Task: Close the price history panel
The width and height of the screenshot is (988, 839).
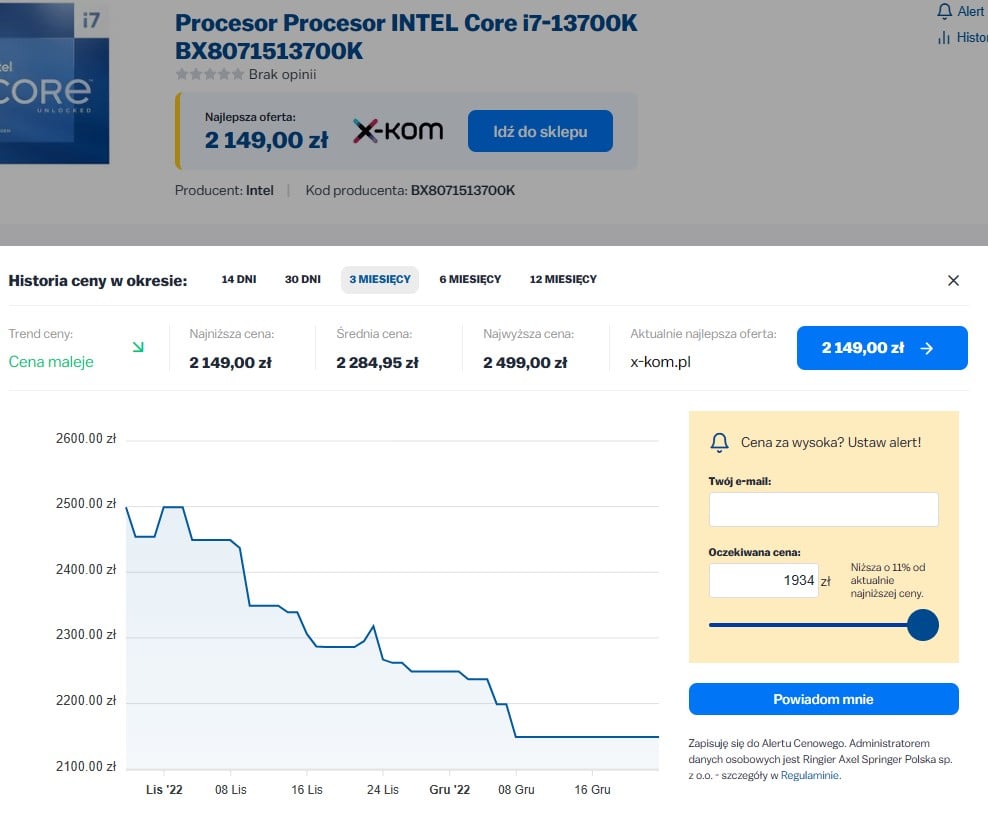Action: point(953,280)
